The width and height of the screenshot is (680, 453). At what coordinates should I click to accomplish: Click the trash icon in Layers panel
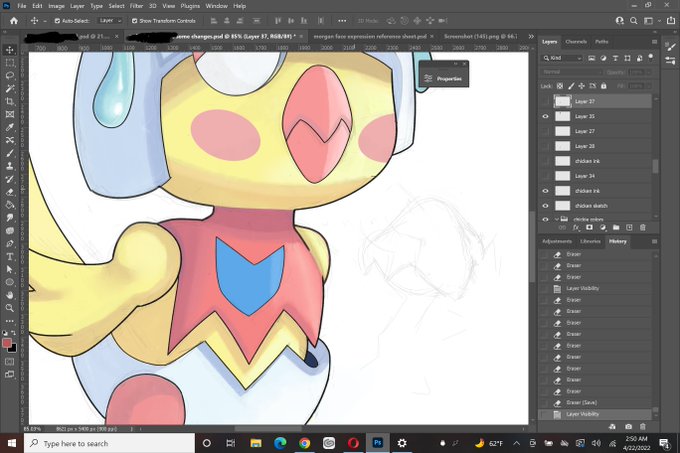[x=643, y=228]
